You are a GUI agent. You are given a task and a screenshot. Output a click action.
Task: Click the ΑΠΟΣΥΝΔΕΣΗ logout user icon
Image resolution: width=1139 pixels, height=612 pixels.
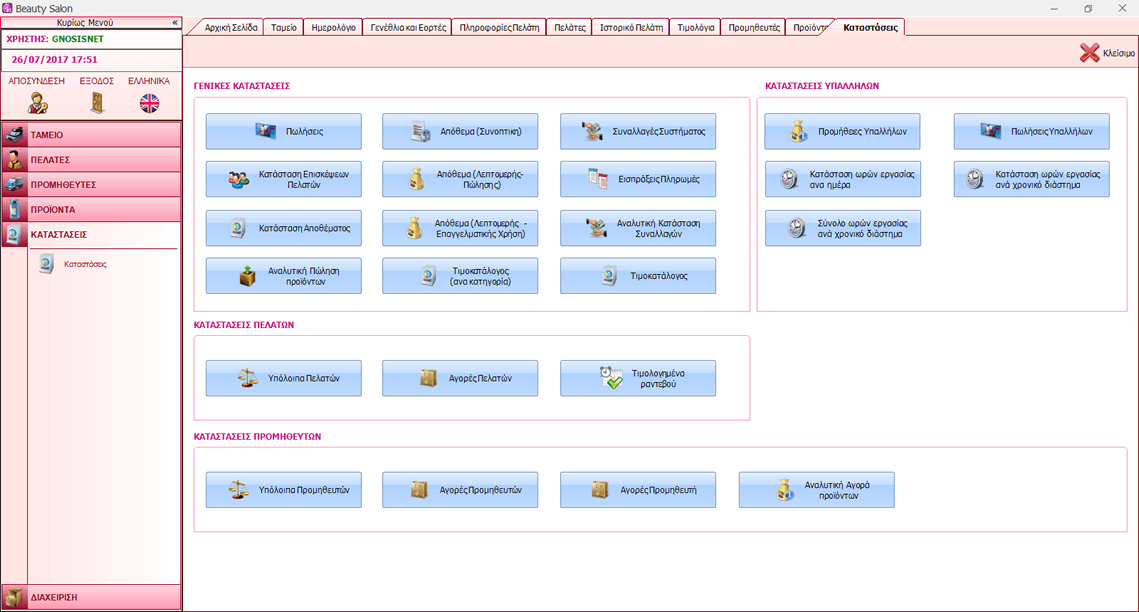tap(38, 102)
